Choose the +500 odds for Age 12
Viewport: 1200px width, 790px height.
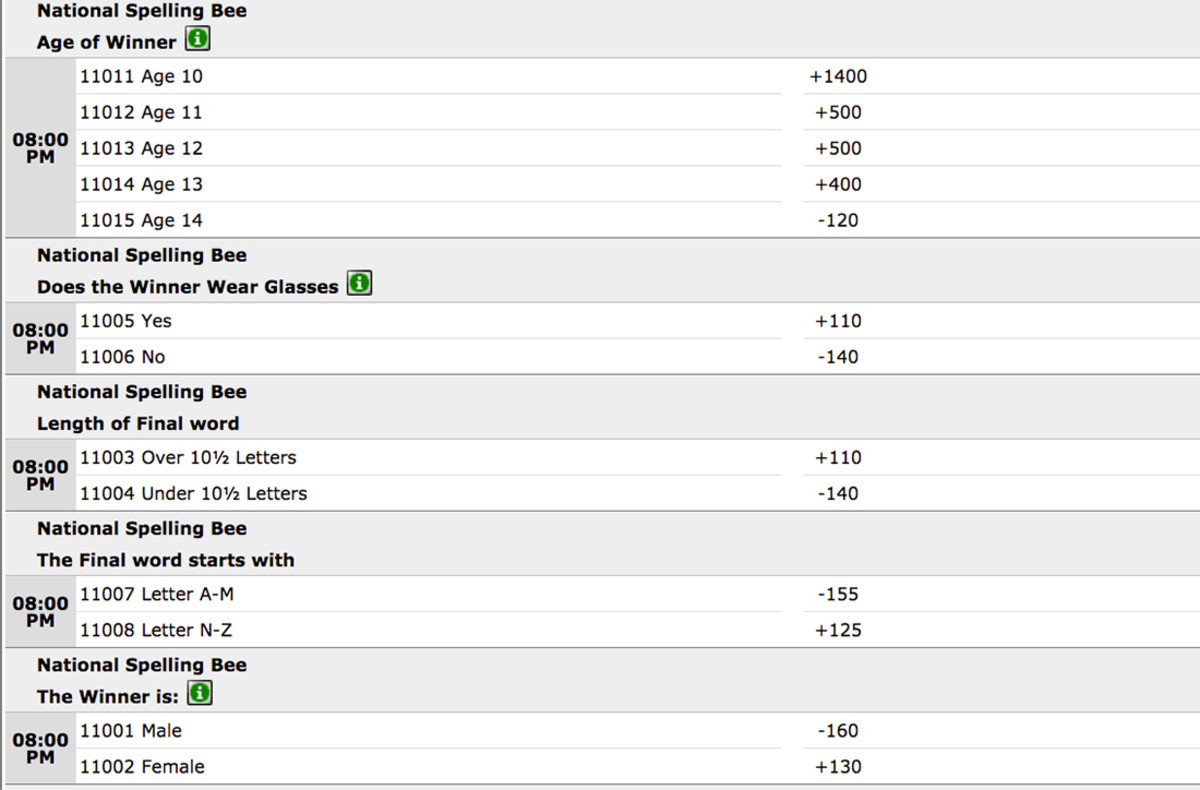click(x=838, y=148)
